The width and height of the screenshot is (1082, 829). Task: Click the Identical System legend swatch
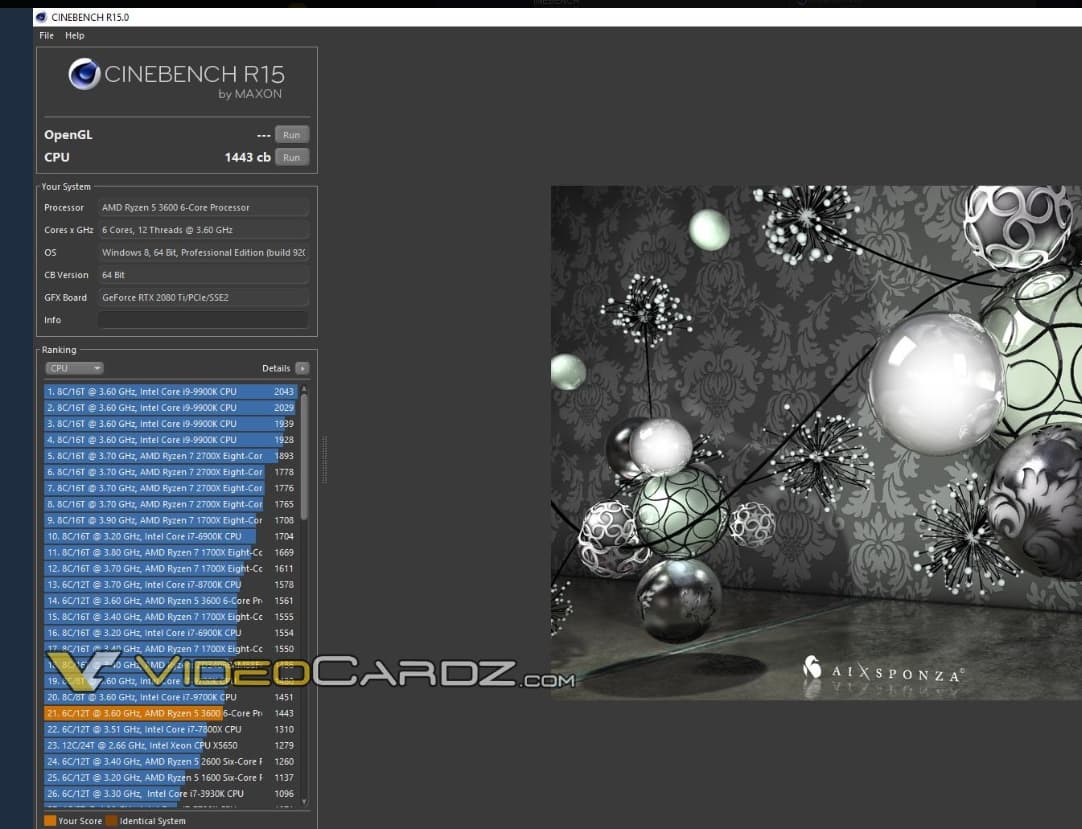pyautogui.click(x=111, y=821)
